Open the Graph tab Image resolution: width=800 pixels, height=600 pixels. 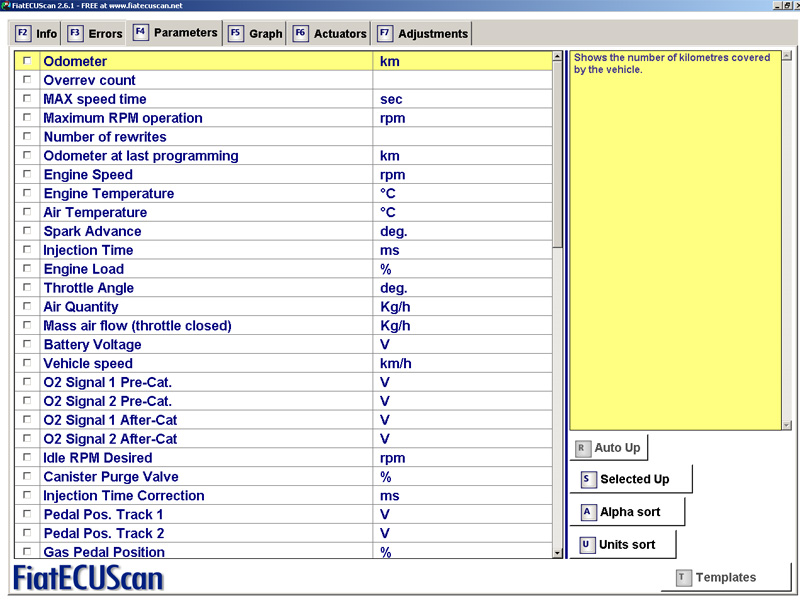click(x=255, y=34)
